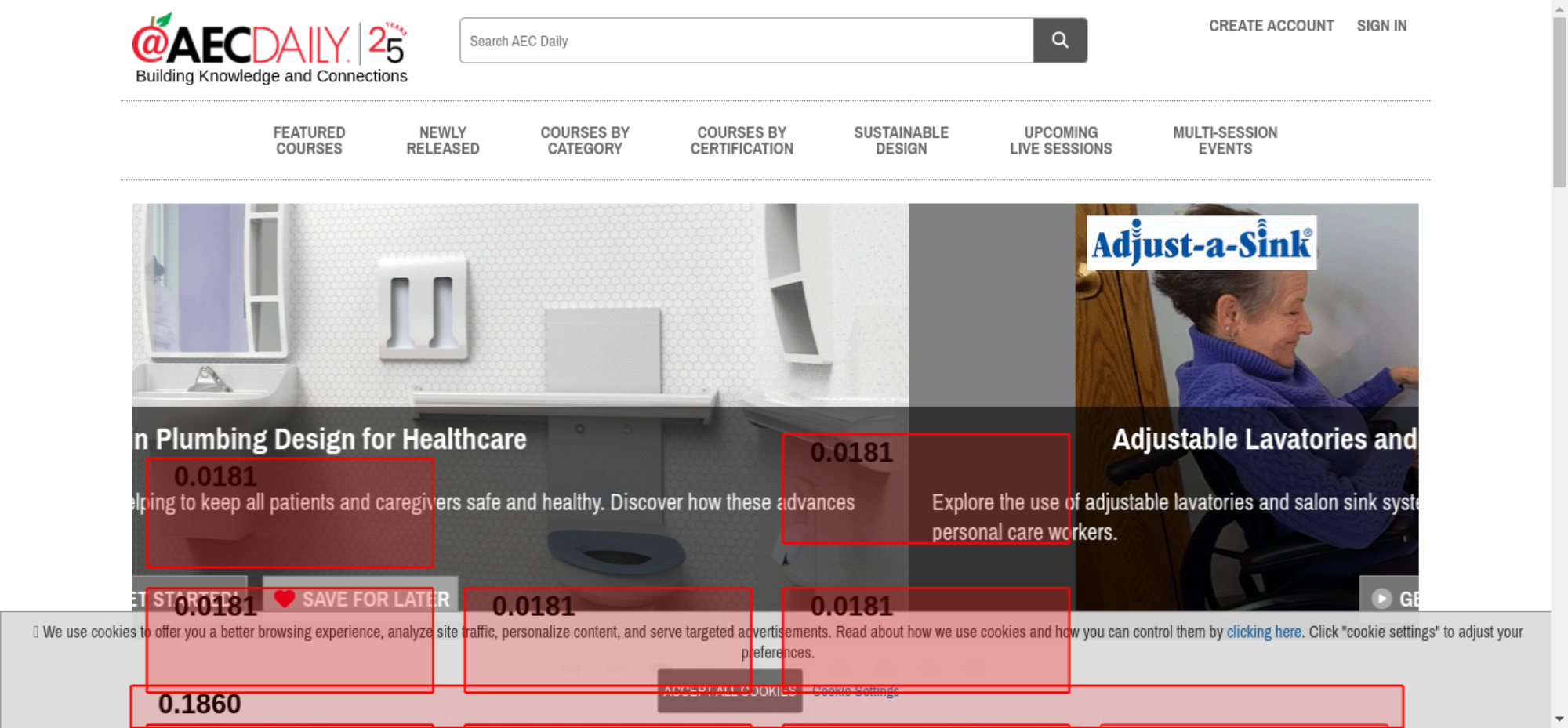Click the search magnifier icon button
The image size is (1568, 728).
(x=1059, y=40)
